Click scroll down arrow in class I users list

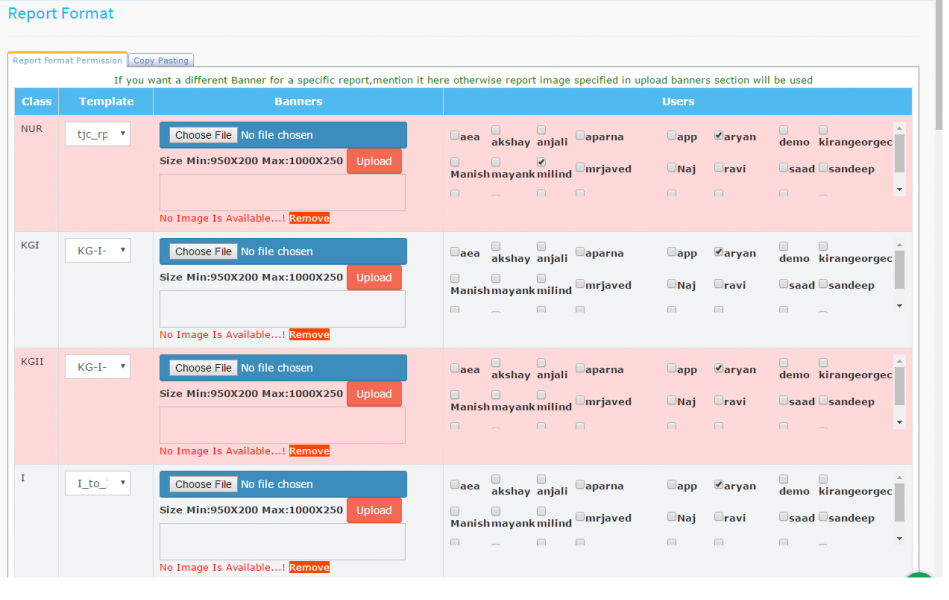click(x=899, y=538)
